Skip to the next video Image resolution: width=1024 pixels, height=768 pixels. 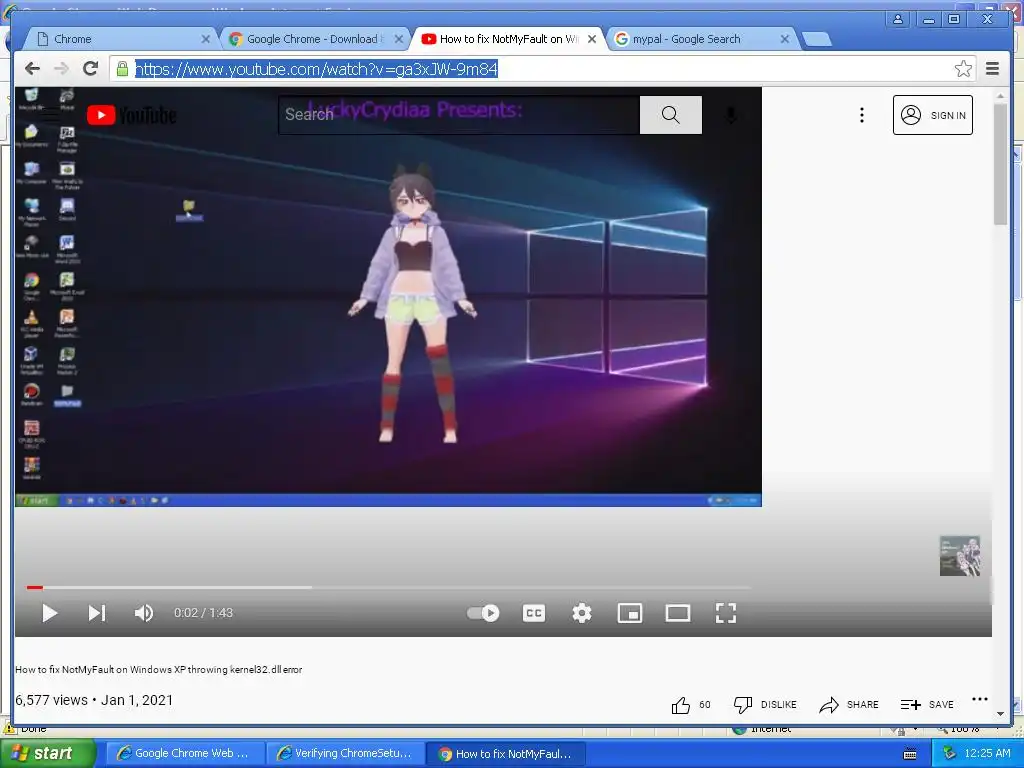point(97,613)
